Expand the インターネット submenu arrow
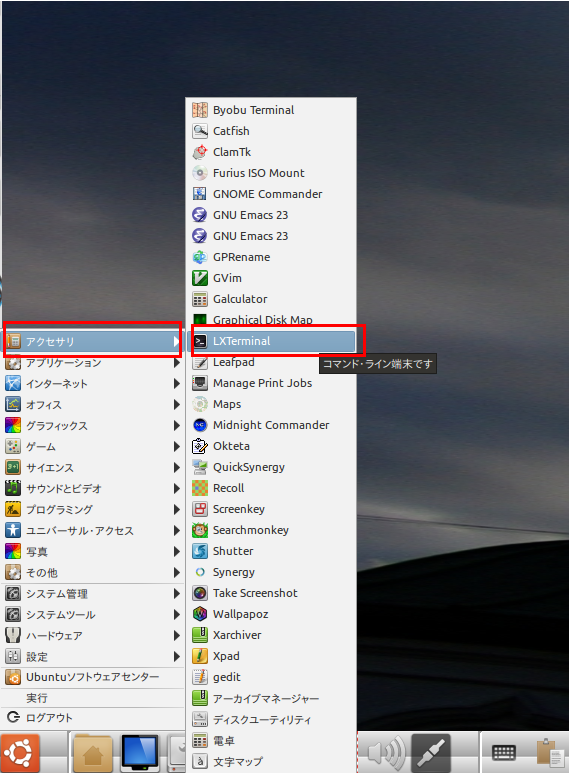This screenshot has height=773, width=569. 177,384
